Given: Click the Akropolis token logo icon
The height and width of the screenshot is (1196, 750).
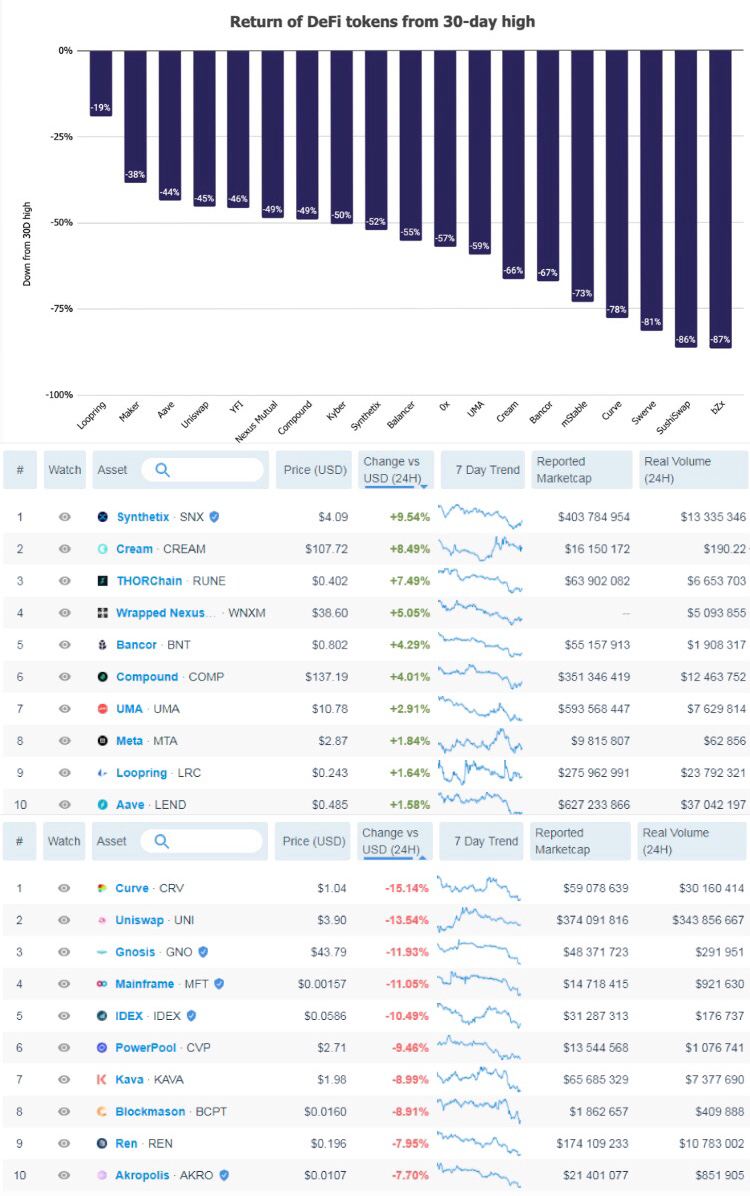Looking at the screenshot, I should pos(102,1176).
